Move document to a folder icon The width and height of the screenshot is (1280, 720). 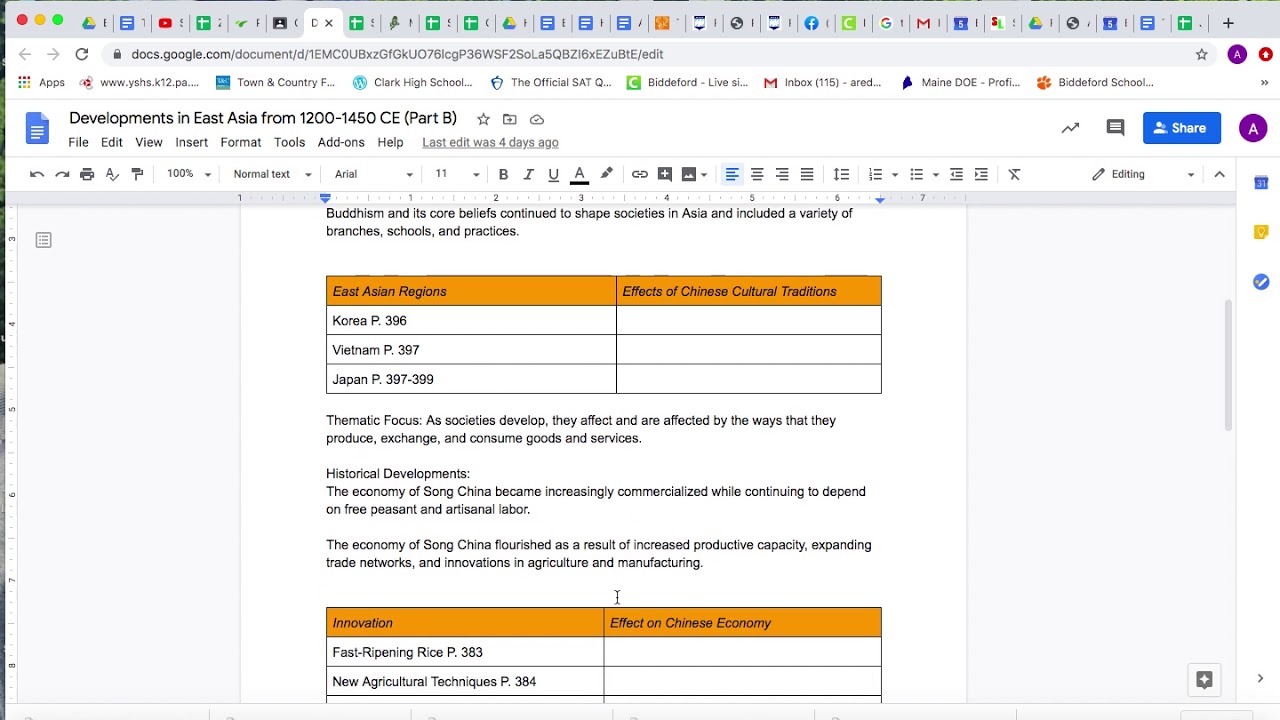(510, 119)
